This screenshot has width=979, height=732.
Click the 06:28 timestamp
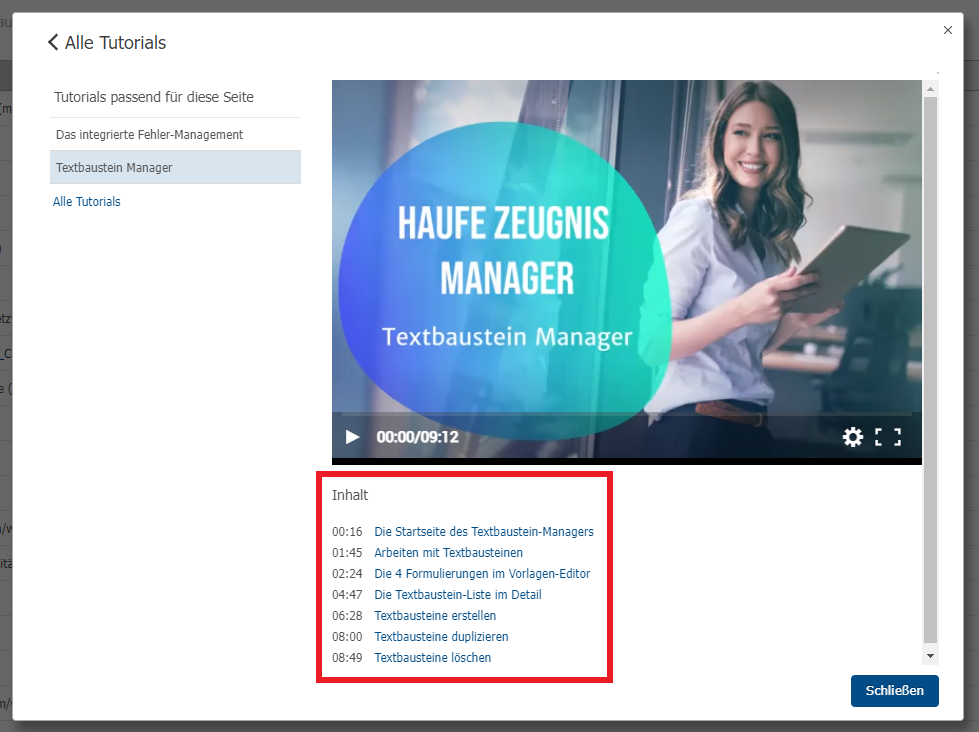point(347,616)
